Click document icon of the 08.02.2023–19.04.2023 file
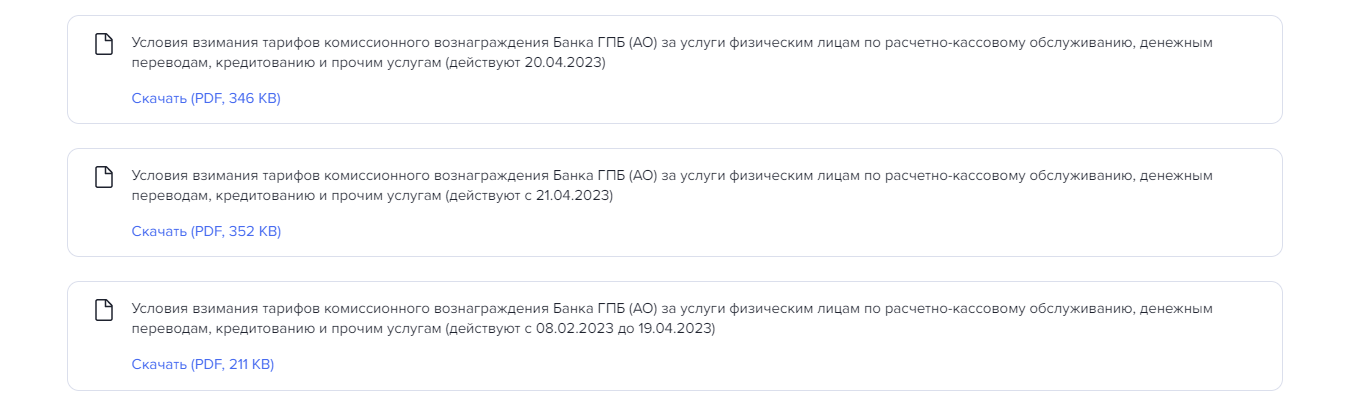The image size is (1349, 402). 102,310
